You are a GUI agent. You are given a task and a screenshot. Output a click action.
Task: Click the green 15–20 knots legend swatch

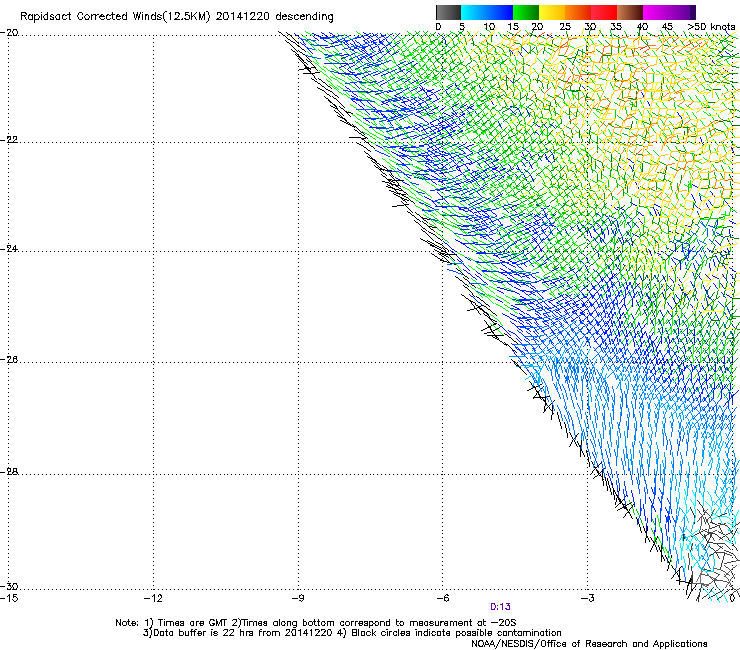coord(526,12)
